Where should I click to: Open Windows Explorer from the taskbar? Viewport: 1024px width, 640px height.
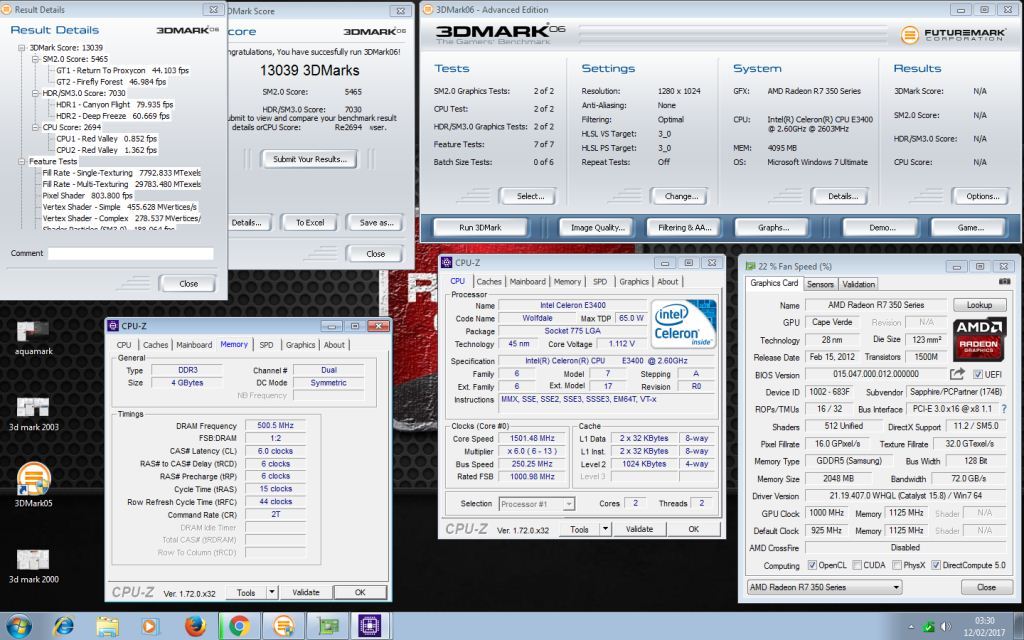click(x=107, y=626)
